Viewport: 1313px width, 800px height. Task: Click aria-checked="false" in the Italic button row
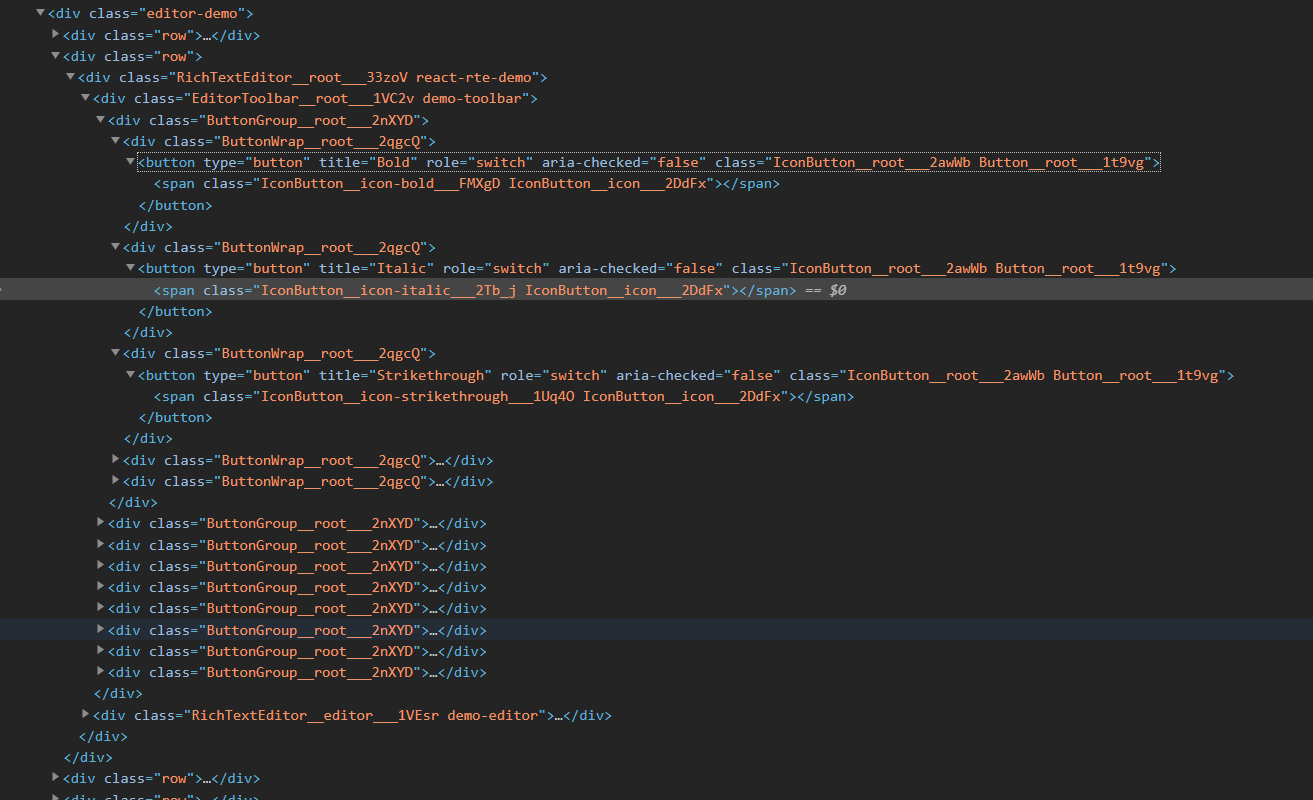(638, 268)
